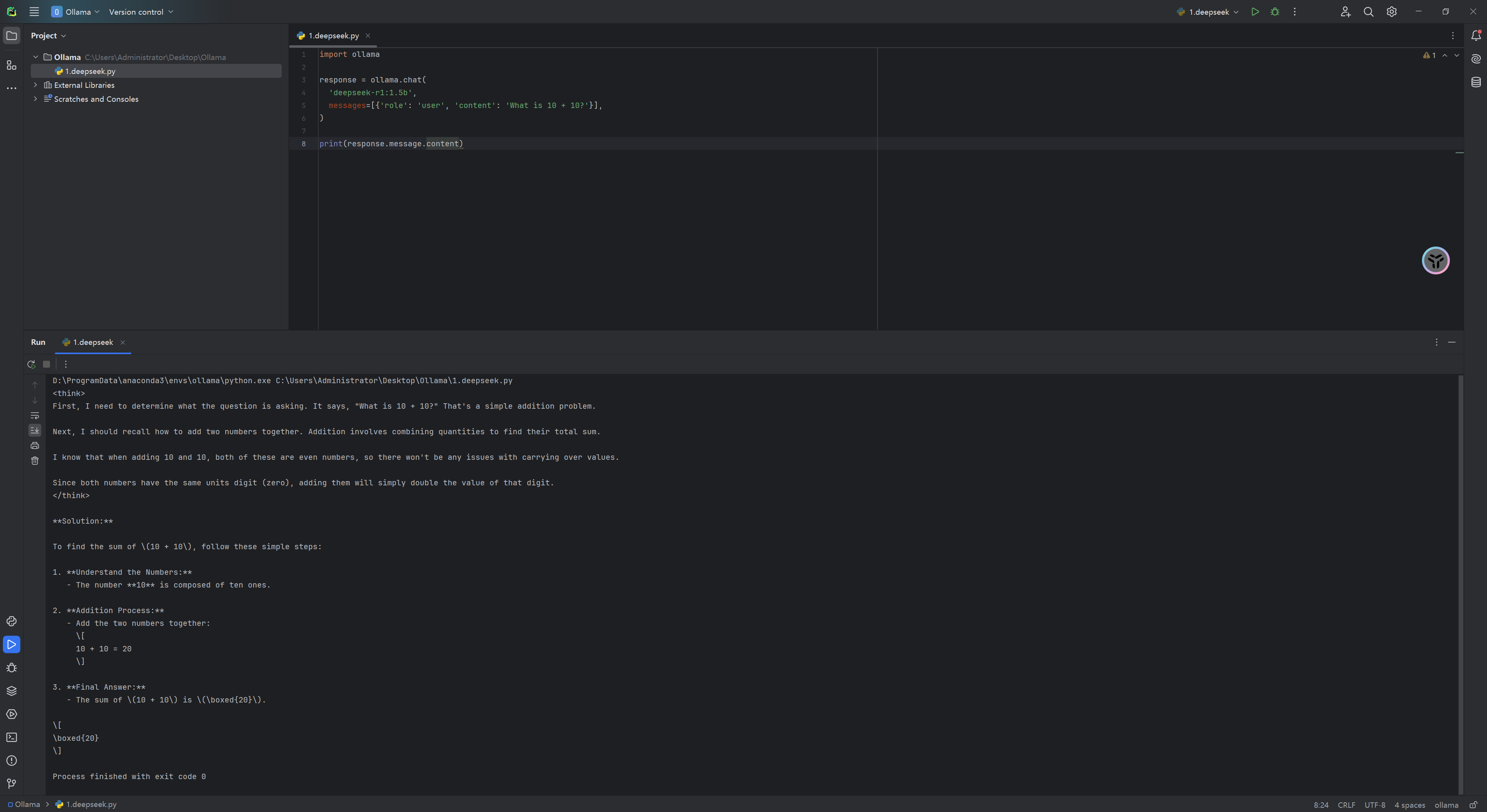Open the Ollama project dropdown
The width and height of the screenshot is (1487, 812).
coord(76,12)
